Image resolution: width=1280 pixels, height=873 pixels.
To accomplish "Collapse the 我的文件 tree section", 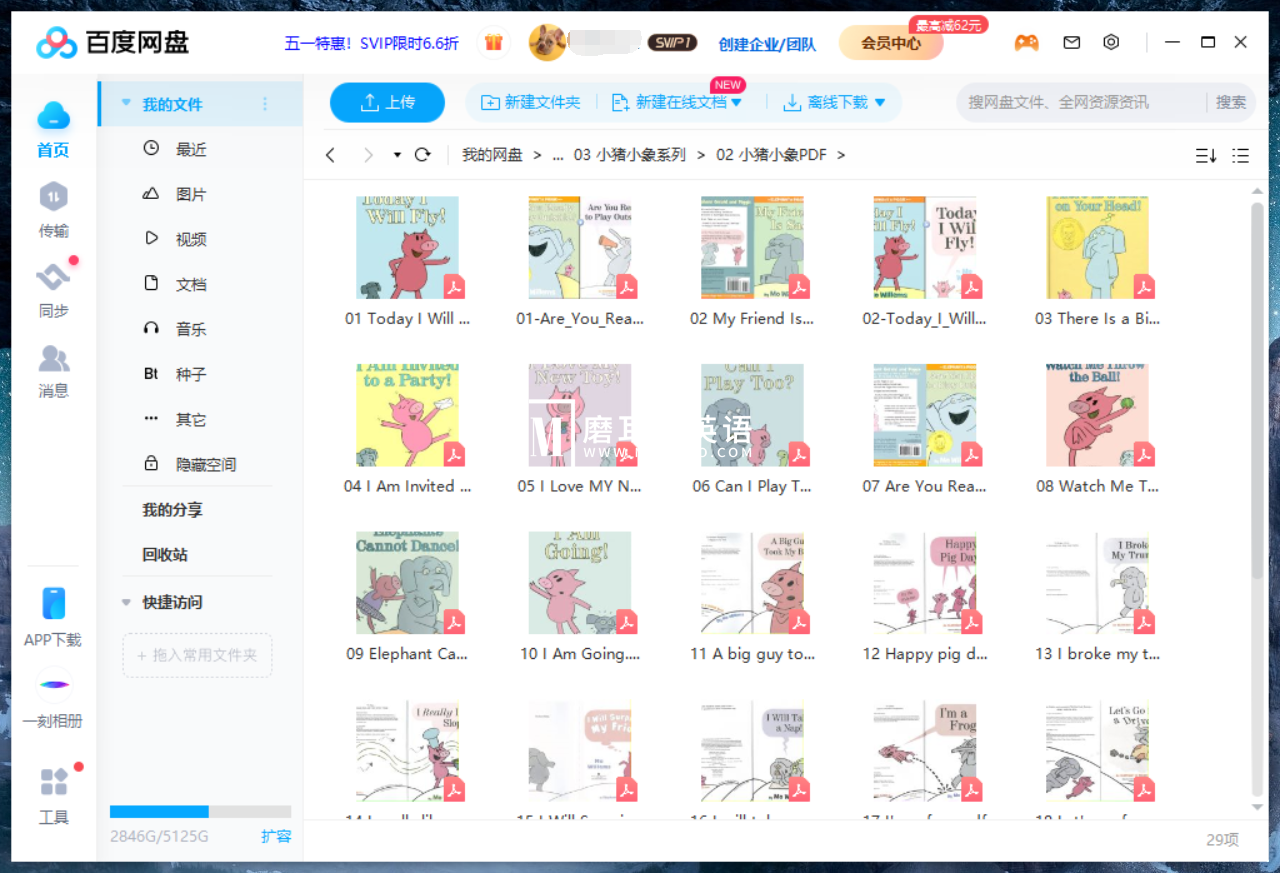I will click(x=124, y=103).
